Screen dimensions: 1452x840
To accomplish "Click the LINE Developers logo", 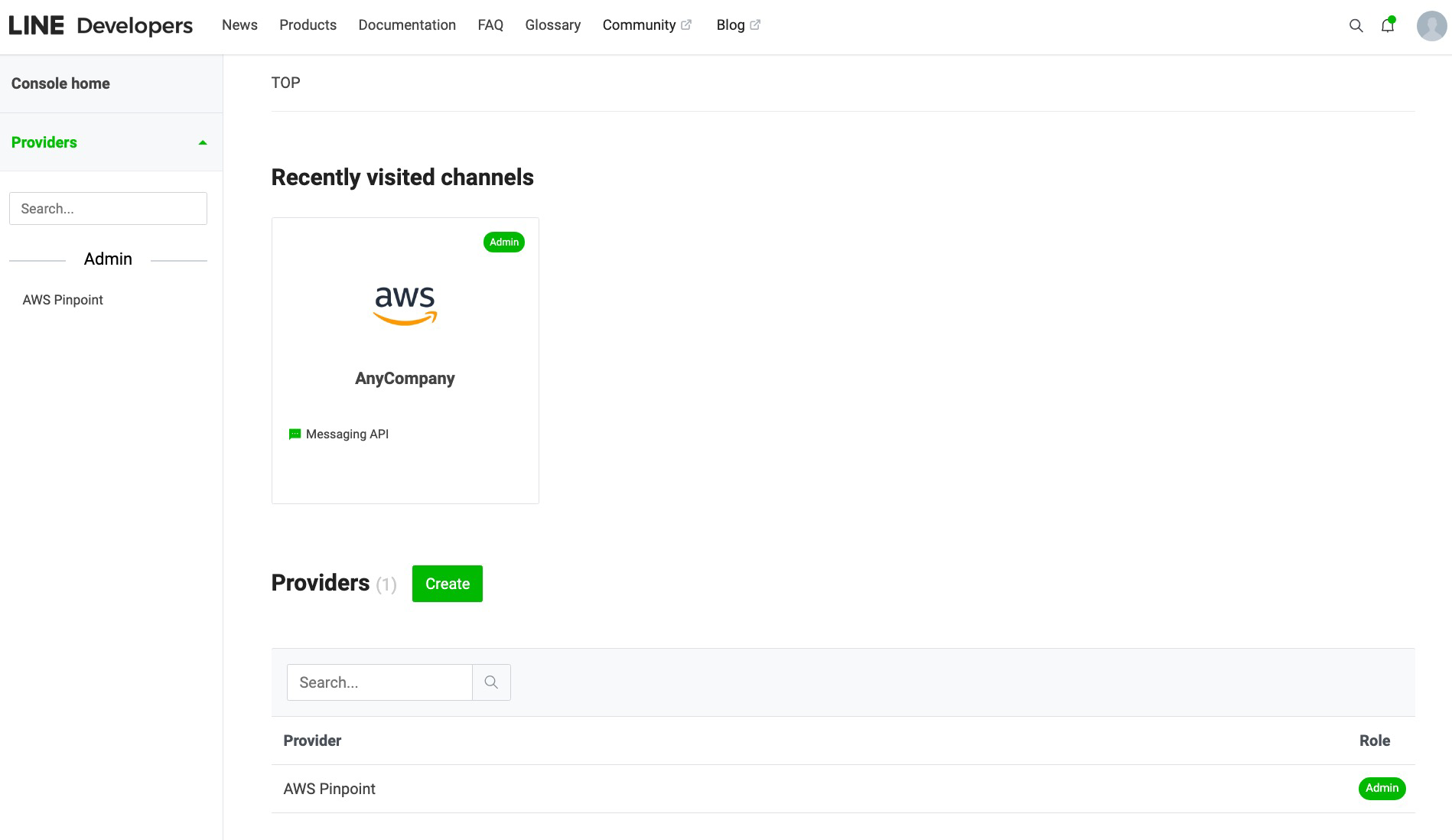I will point(99,24).
